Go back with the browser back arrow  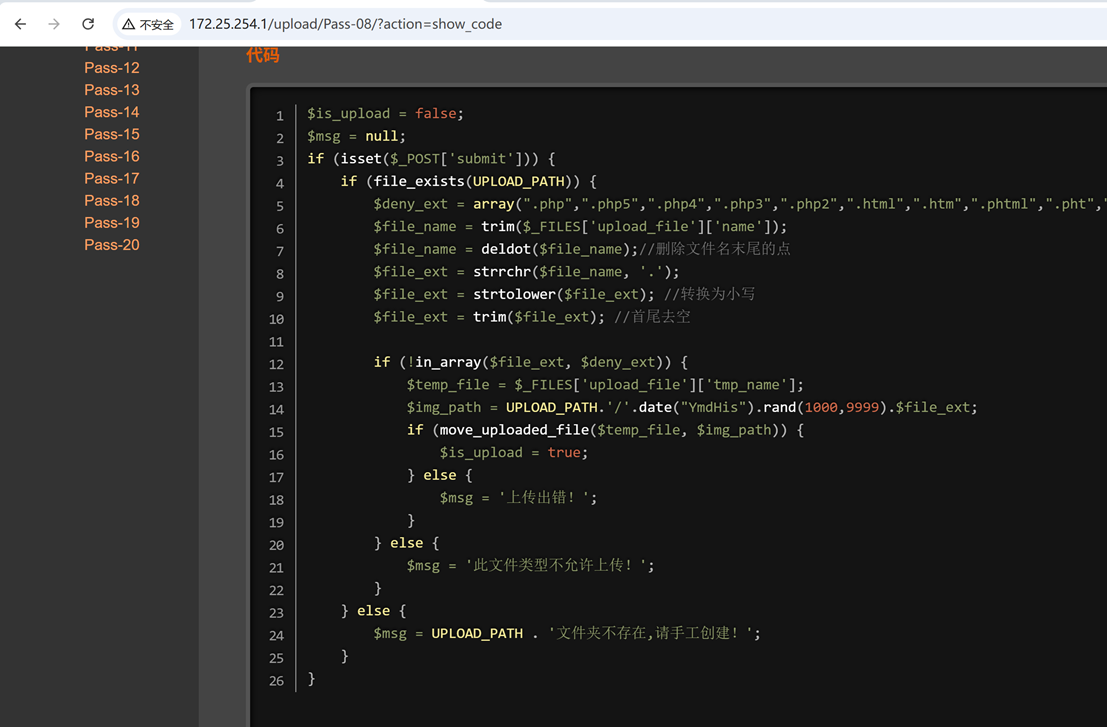point(20,24)
